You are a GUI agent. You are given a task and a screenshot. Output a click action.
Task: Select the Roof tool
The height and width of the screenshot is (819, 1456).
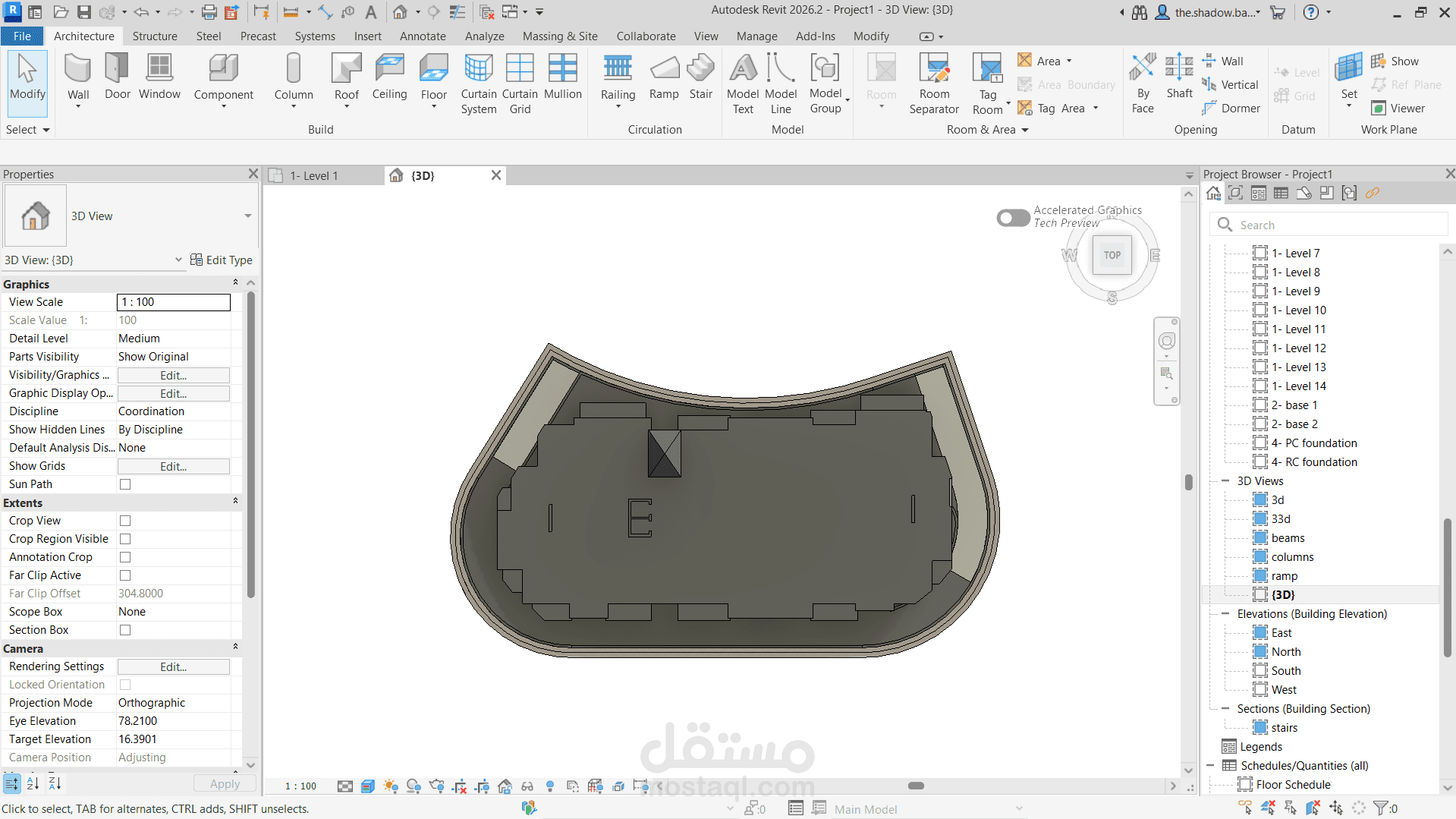click(347, 79)
